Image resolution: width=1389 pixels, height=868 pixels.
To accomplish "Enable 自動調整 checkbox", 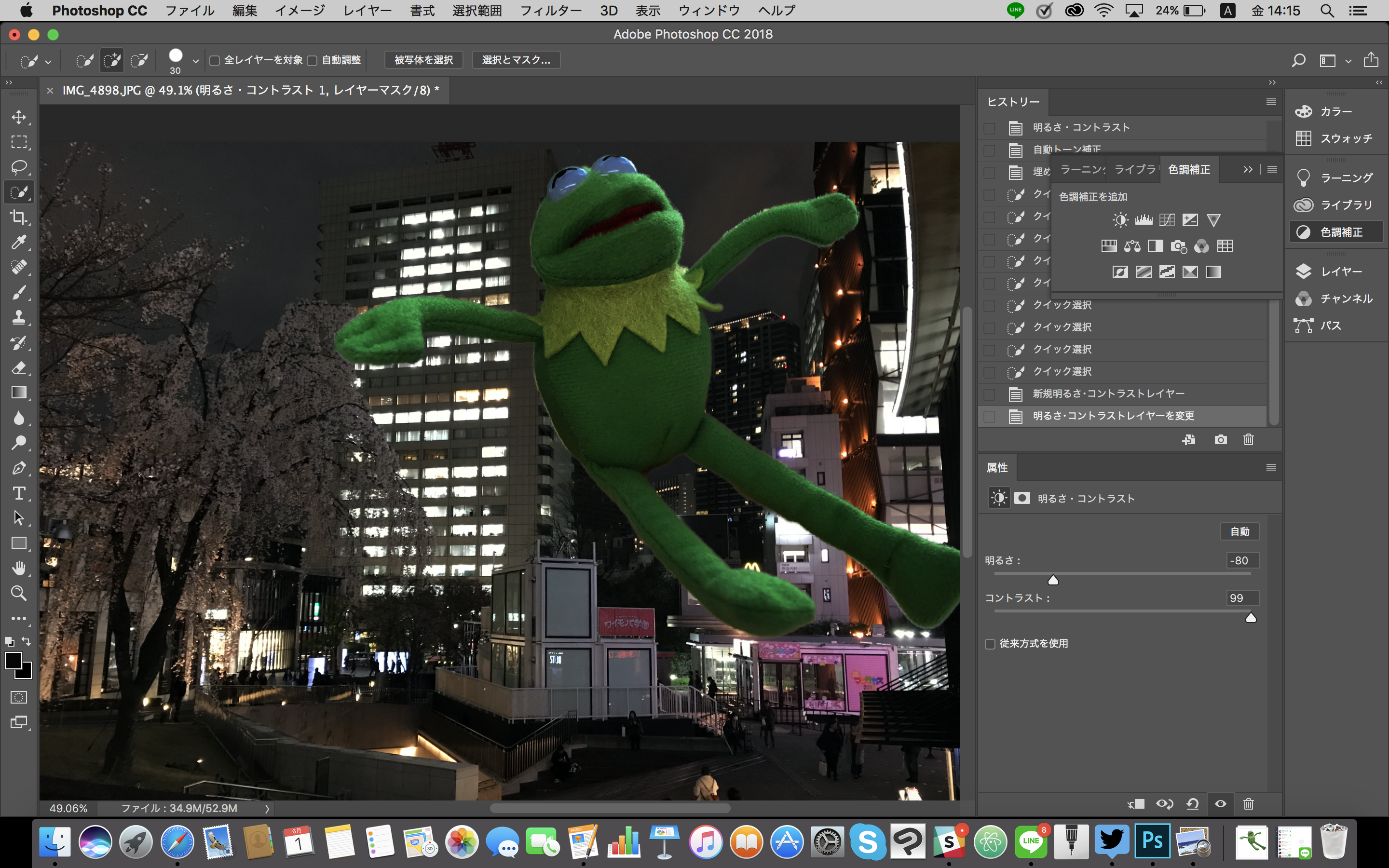I will (x=312, y=60).
